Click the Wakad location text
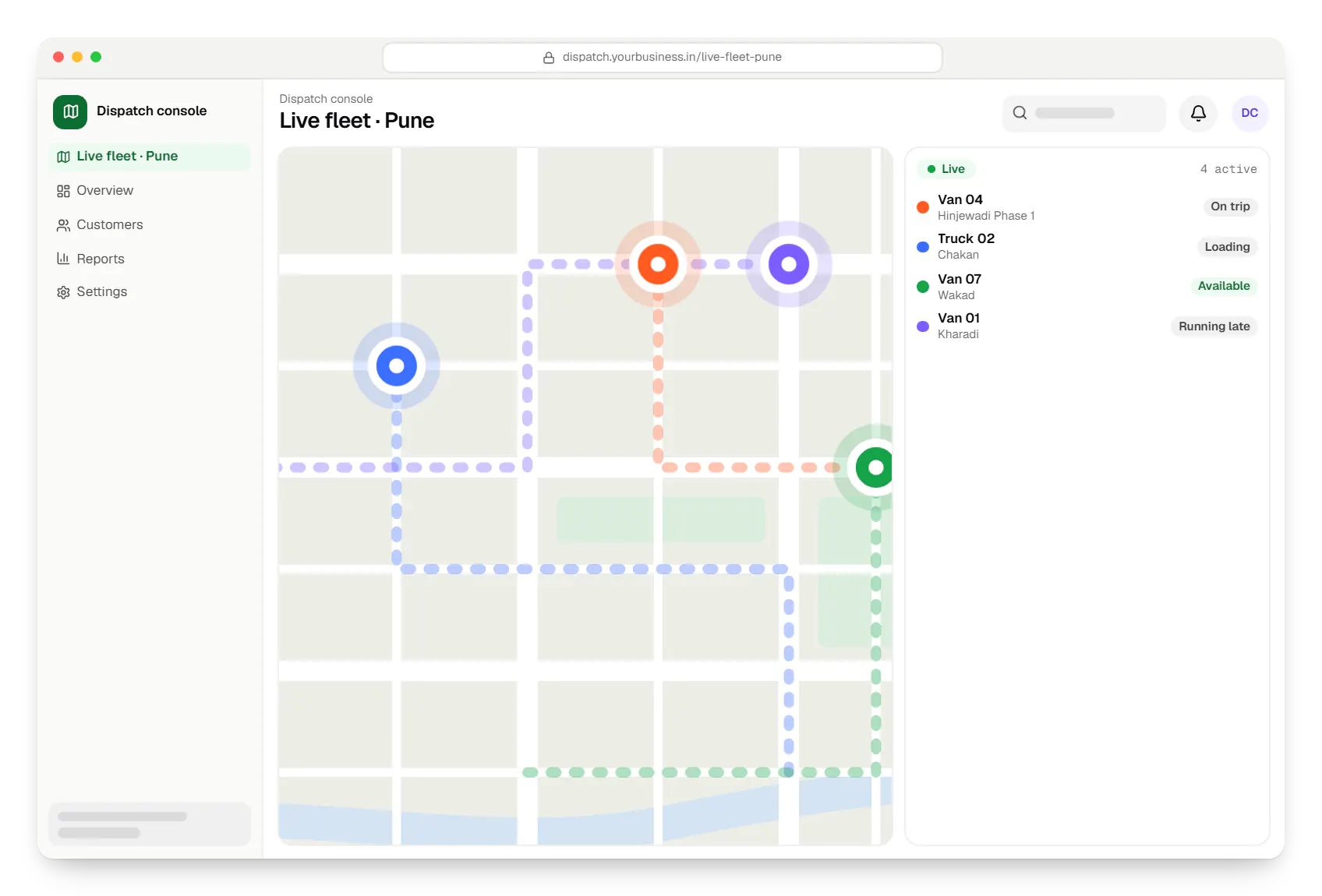The width and height of the screenshot is (1322, 896). [956, 295]
